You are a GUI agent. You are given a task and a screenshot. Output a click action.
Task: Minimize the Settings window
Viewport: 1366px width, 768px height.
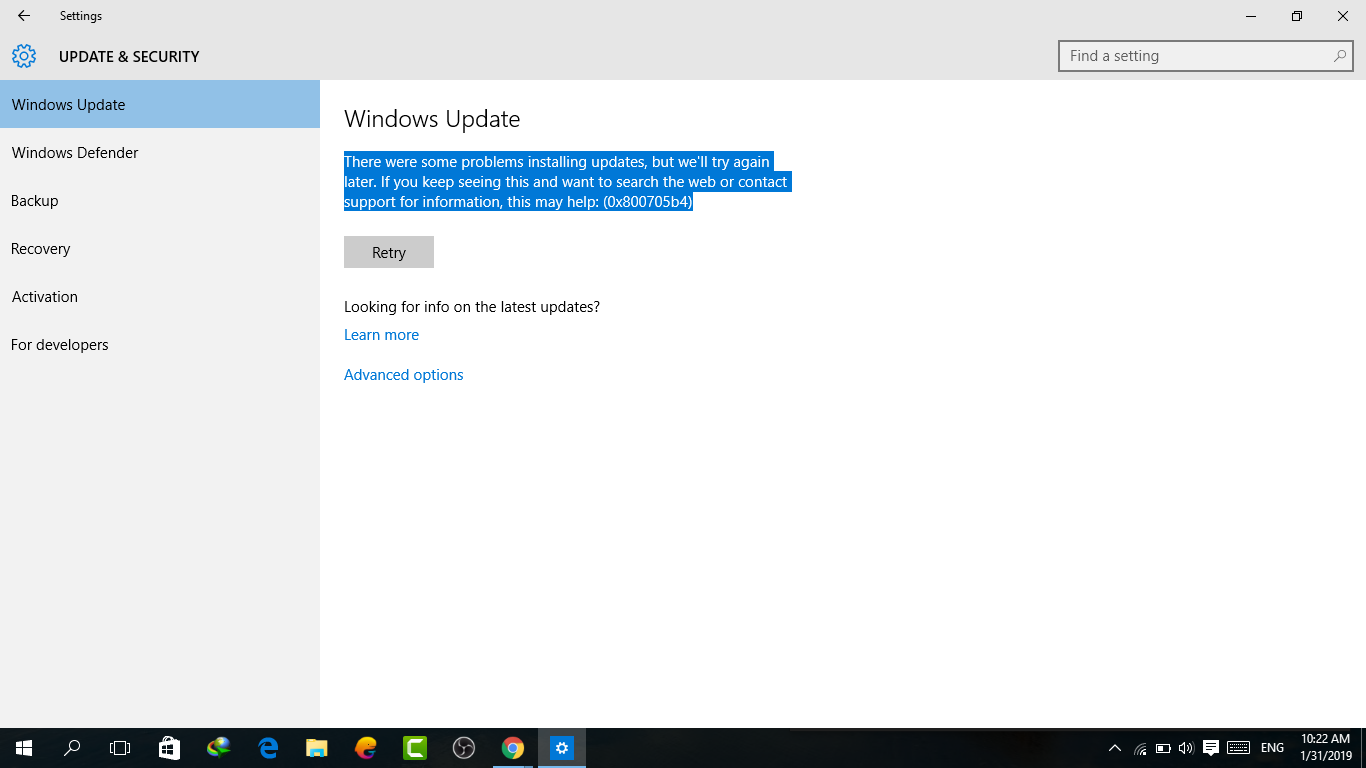pyautogui.click(x=1251, y=16)
